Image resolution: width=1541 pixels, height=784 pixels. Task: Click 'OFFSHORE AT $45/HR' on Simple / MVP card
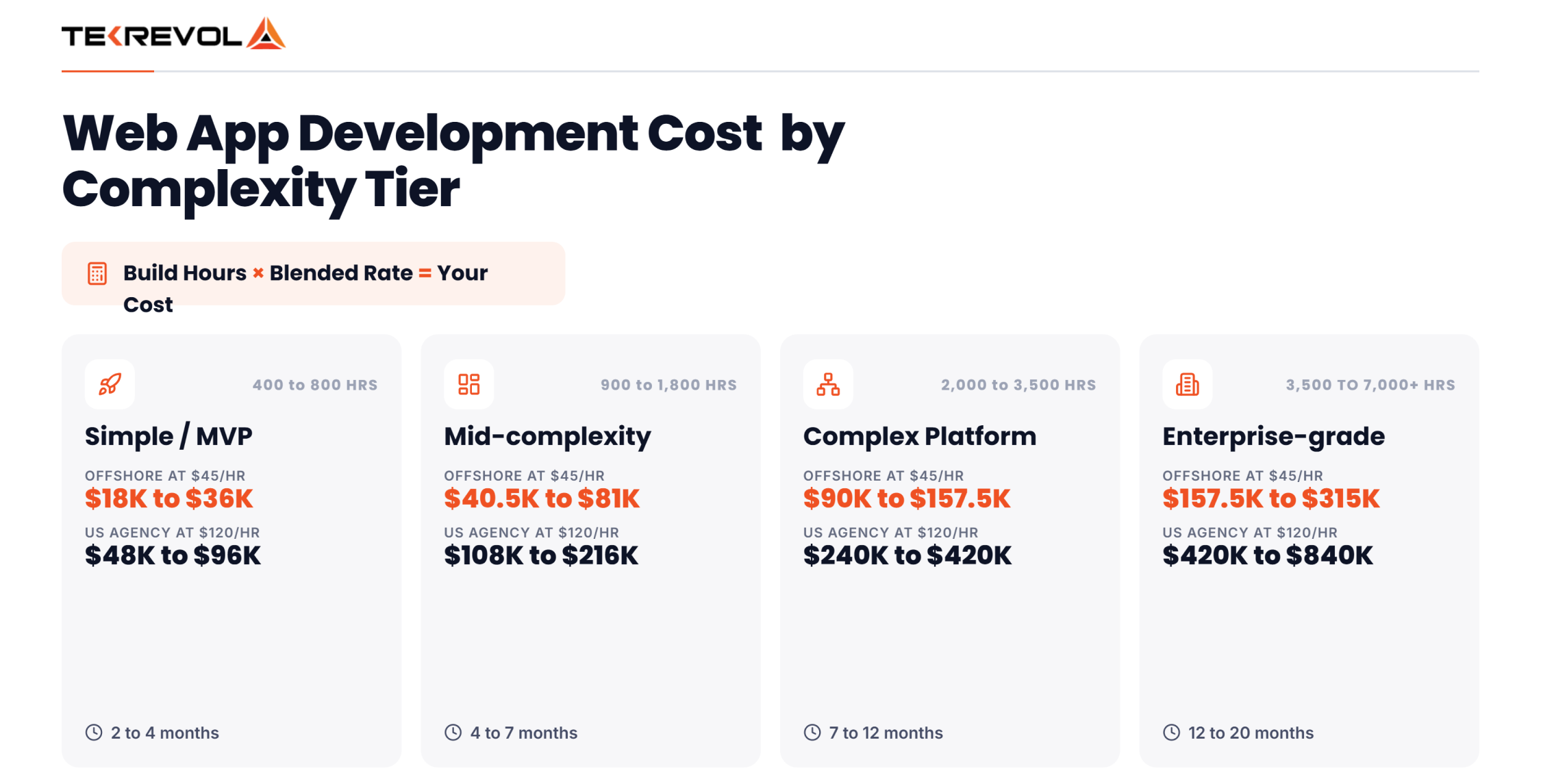pyautogui.click(x=165, y=476)
